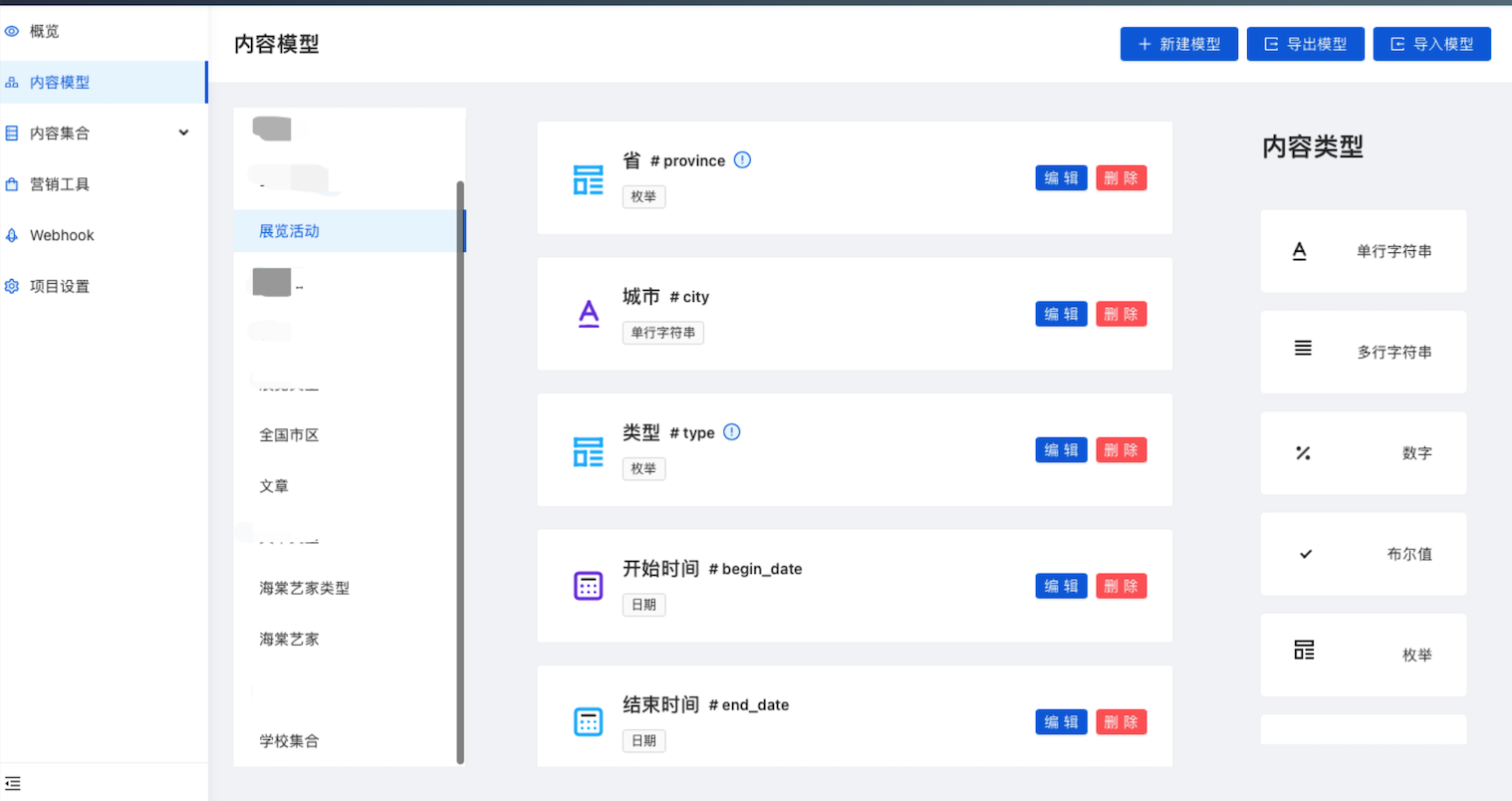
Task: Click the 单行字符串 tag under 城市
Action: [x=663, y=333]
